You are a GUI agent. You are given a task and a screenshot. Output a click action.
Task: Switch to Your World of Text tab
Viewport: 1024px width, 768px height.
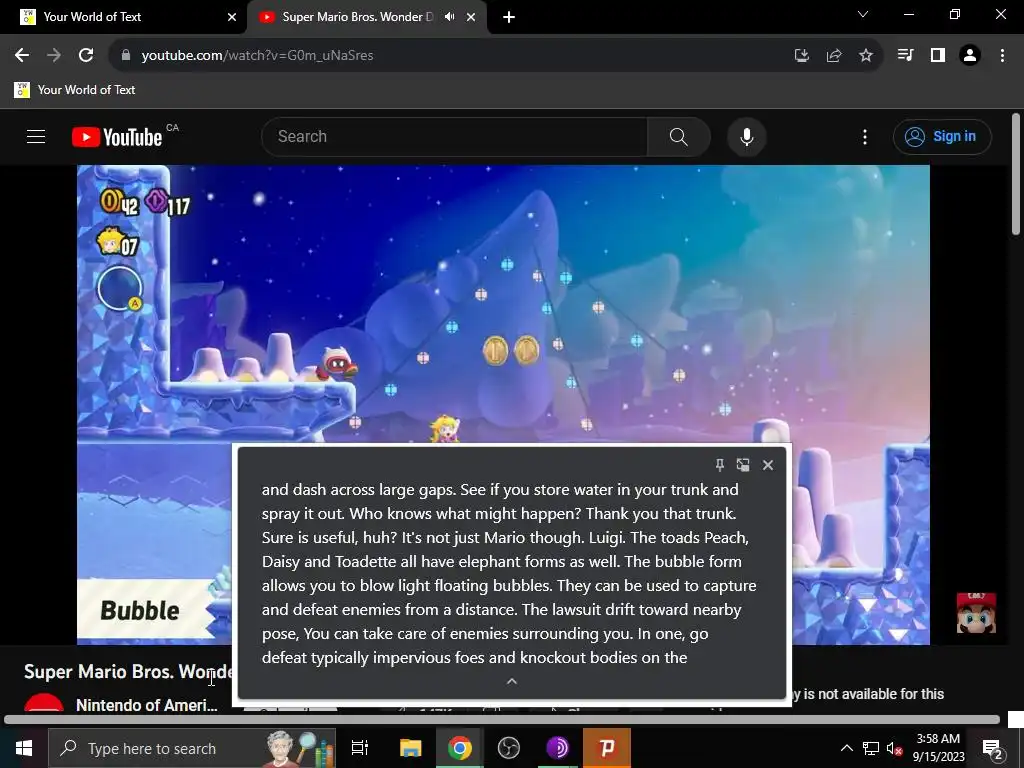tap(124, 17)
